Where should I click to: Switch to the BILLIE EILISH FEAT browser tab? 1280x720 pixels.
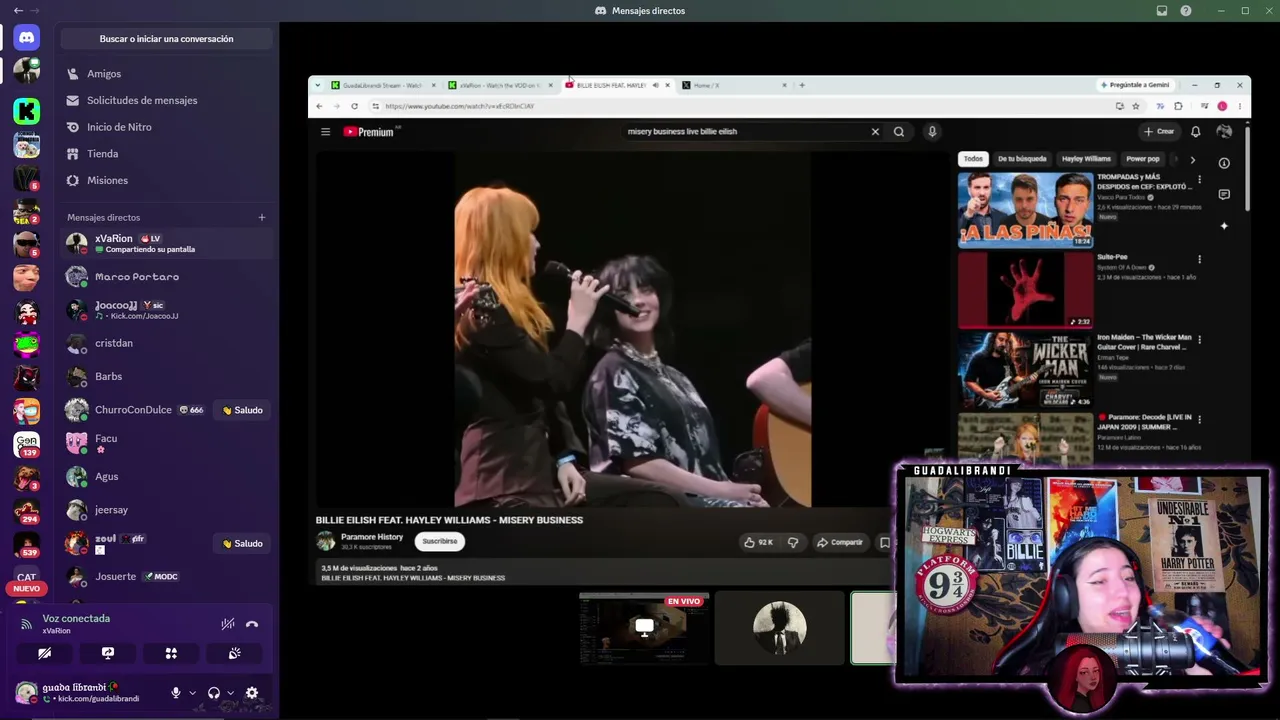[x=611, y=85]
